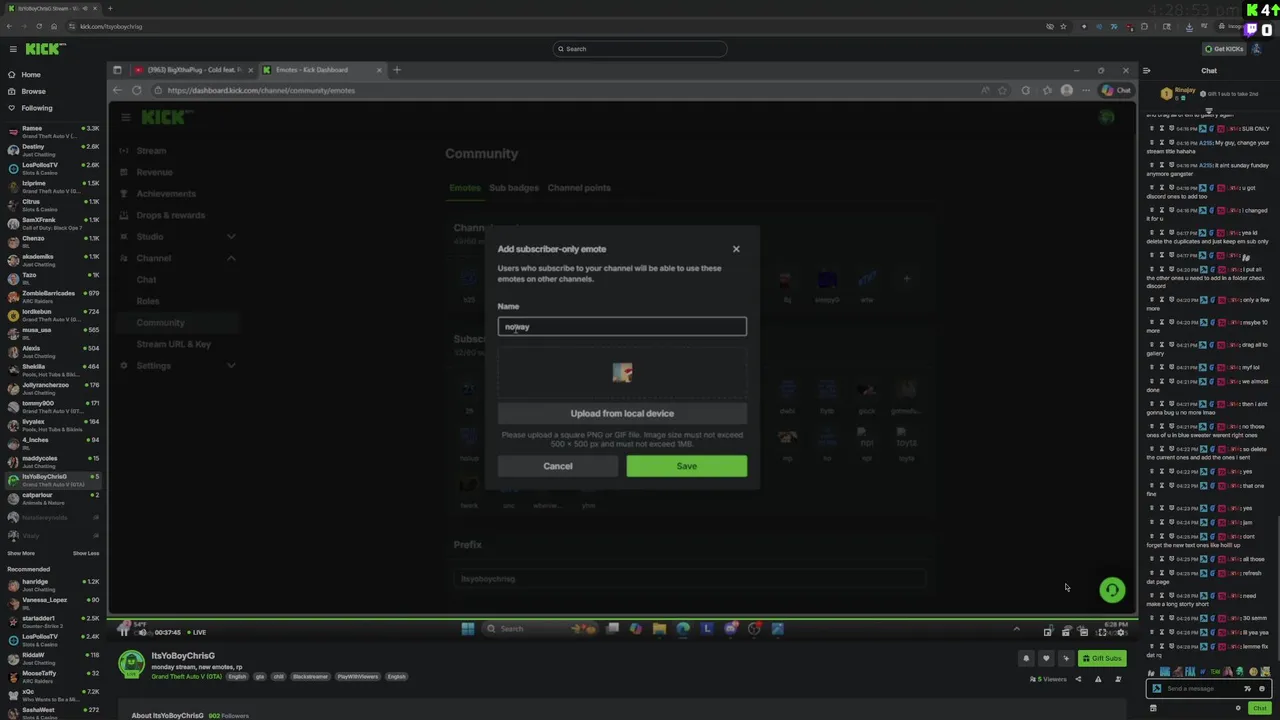Collapse the chat panel icon
This screenshot has height=720, width=1280.
[x=1147, y=71]
